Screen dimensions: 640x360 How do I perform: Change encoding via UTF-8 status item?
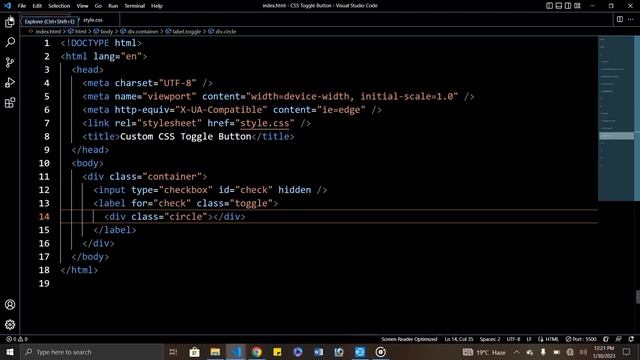click(513, 339)
